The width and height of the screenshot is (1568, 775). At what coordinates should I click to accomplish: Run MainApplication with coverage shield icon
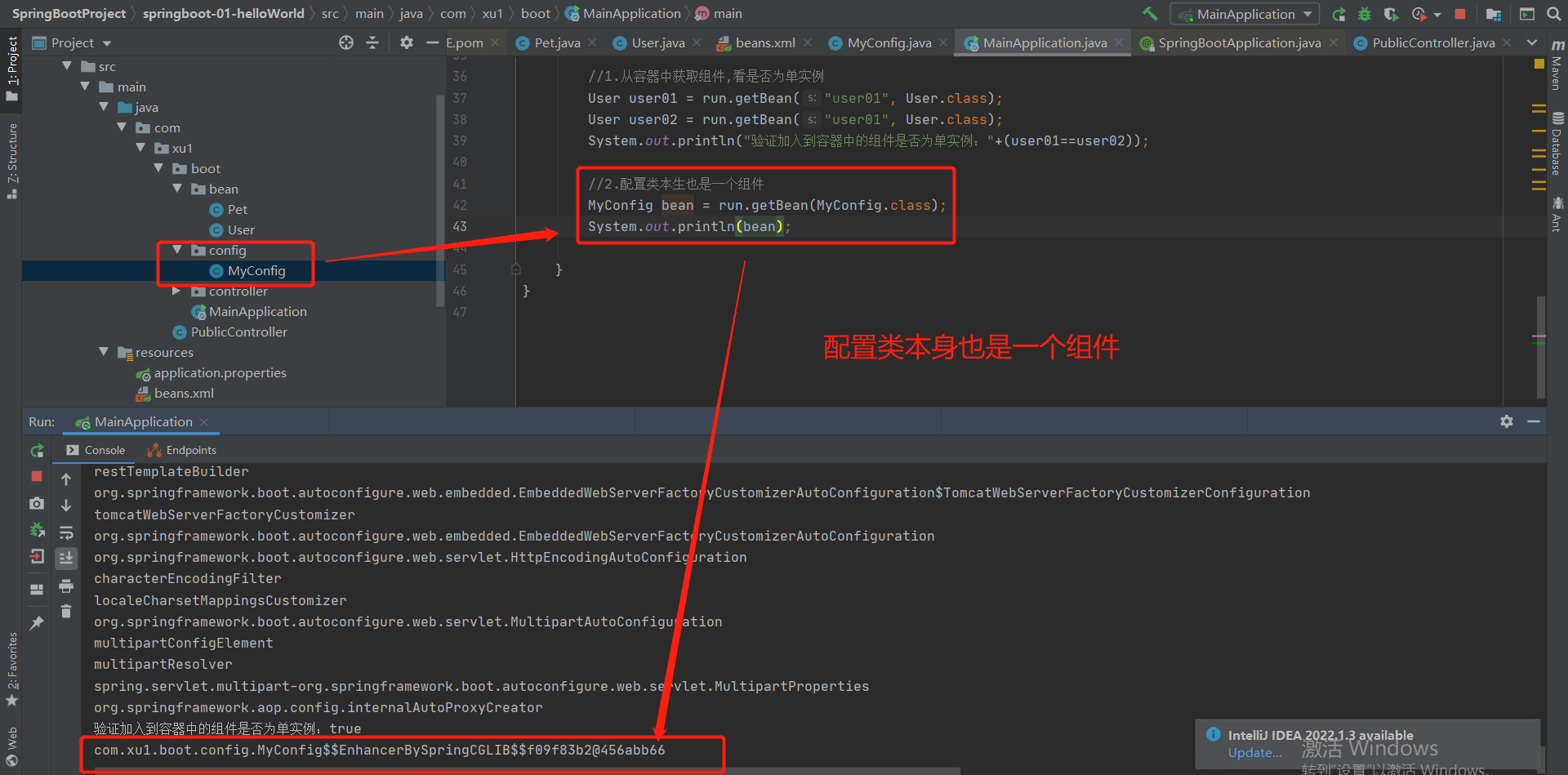click(1391, 14)
